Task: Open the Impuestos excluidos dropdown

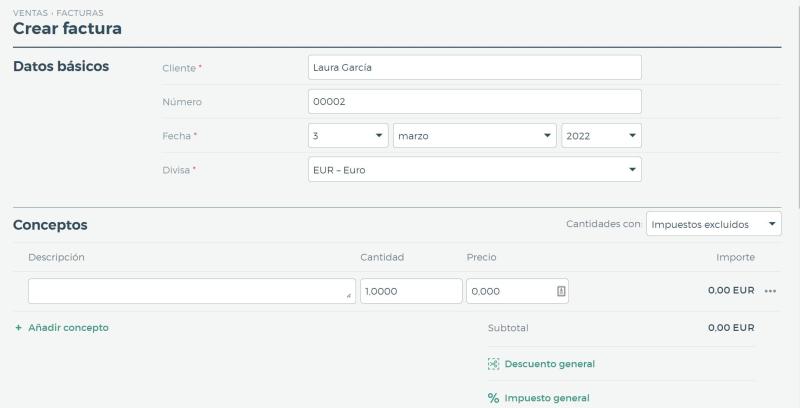Action: pos(713,224)
